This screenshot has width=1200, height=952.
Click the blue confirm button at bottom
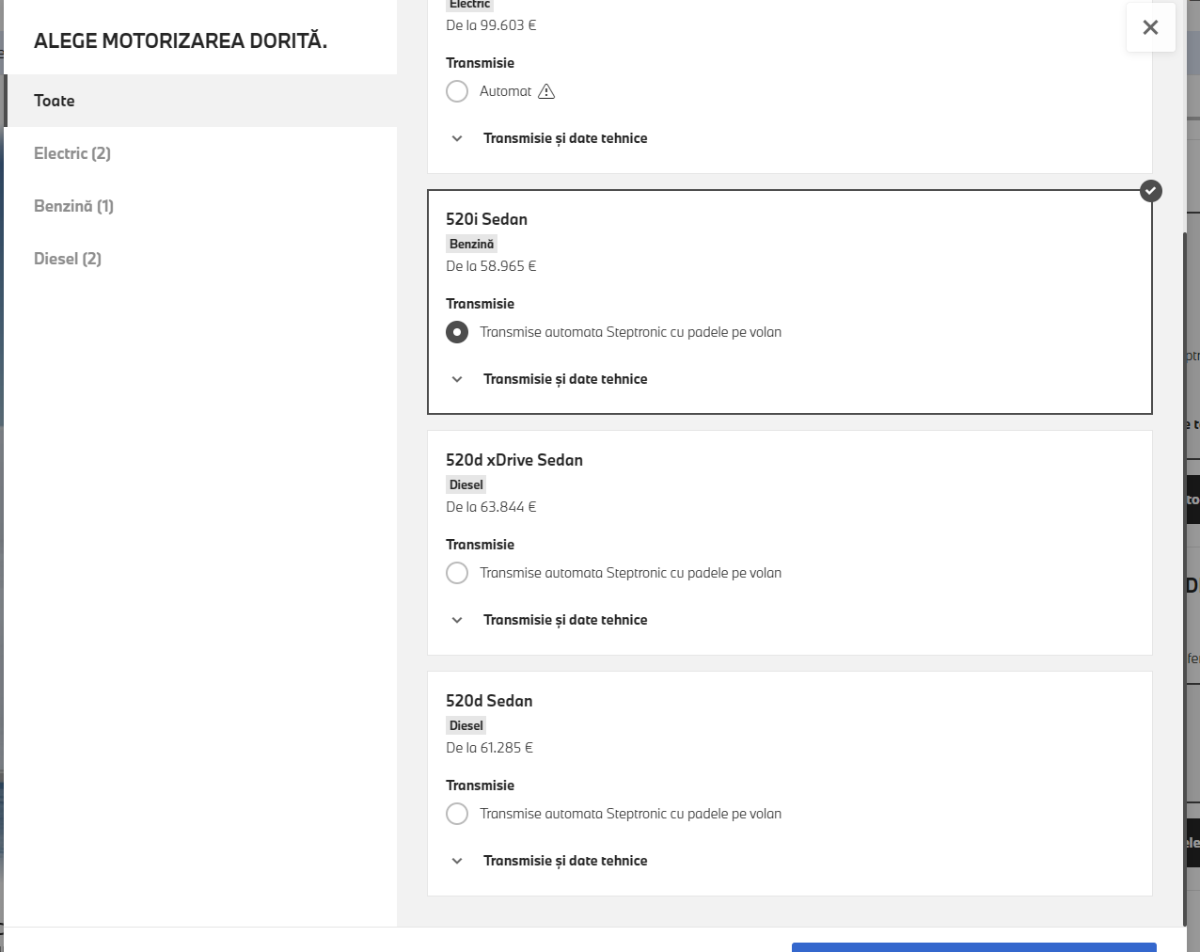(974, 946)
